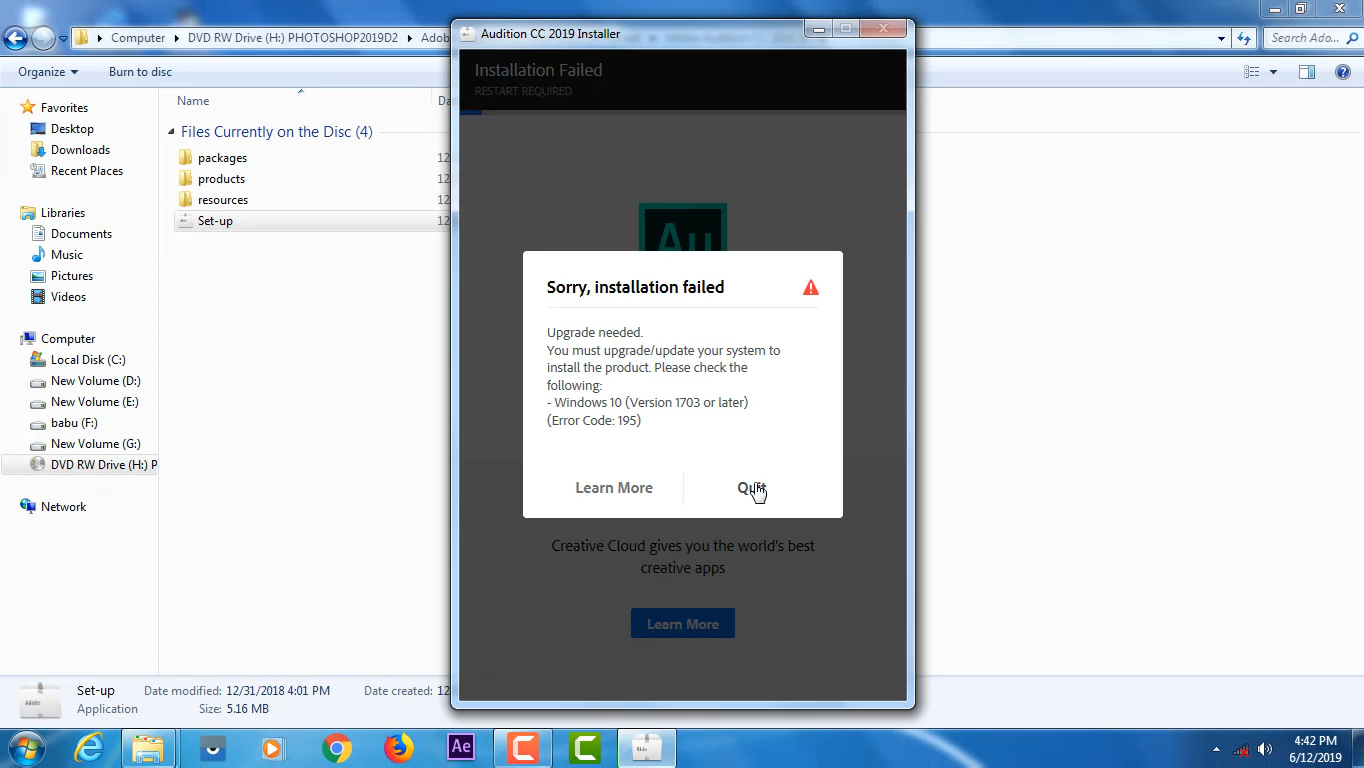This screenshot has height=768, width=1364.
Task: Open Videos library
Action: (68, 297)
